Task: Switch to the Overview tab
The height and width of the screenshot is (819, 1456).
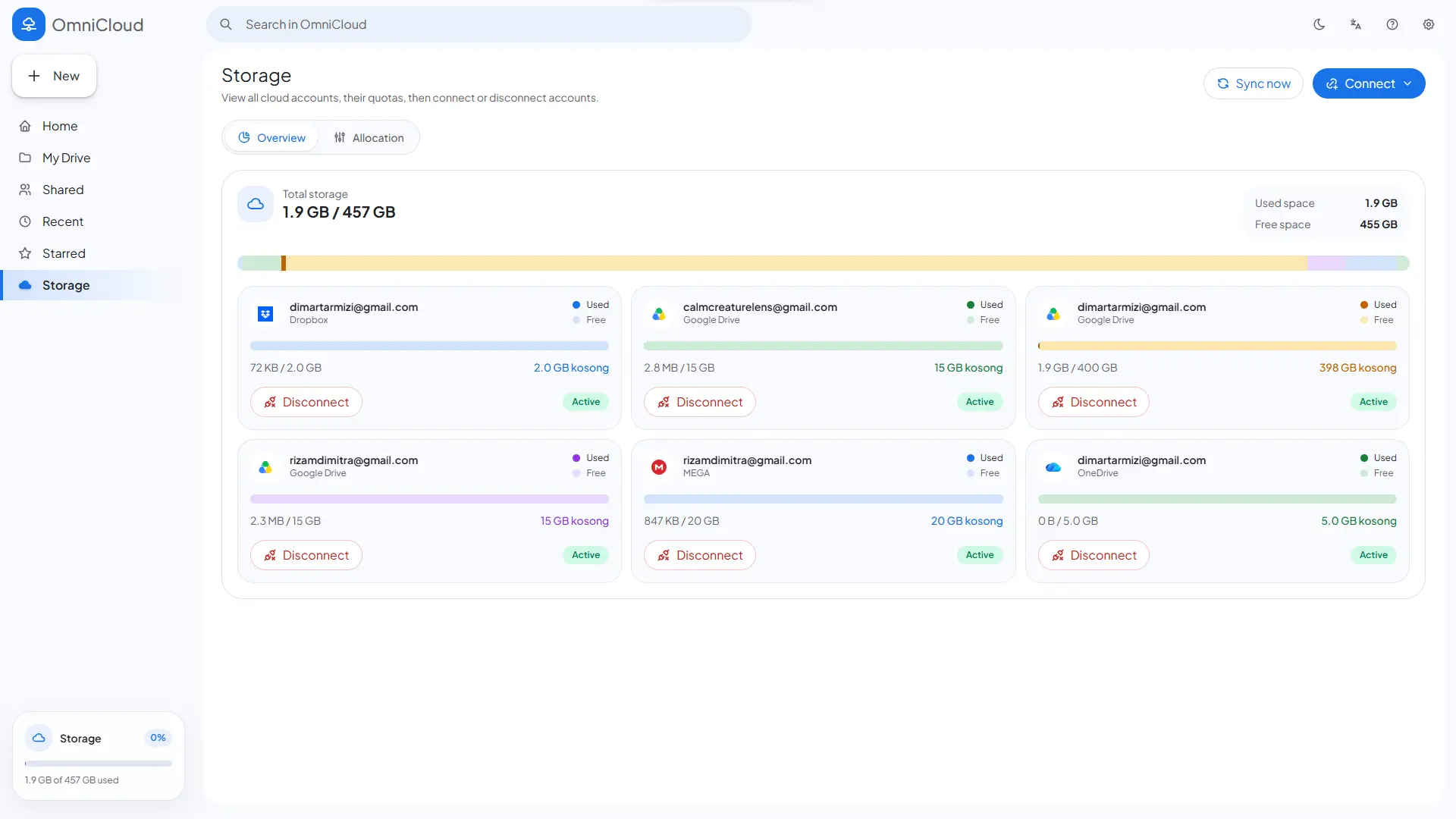Action: [x=271, y=138]
